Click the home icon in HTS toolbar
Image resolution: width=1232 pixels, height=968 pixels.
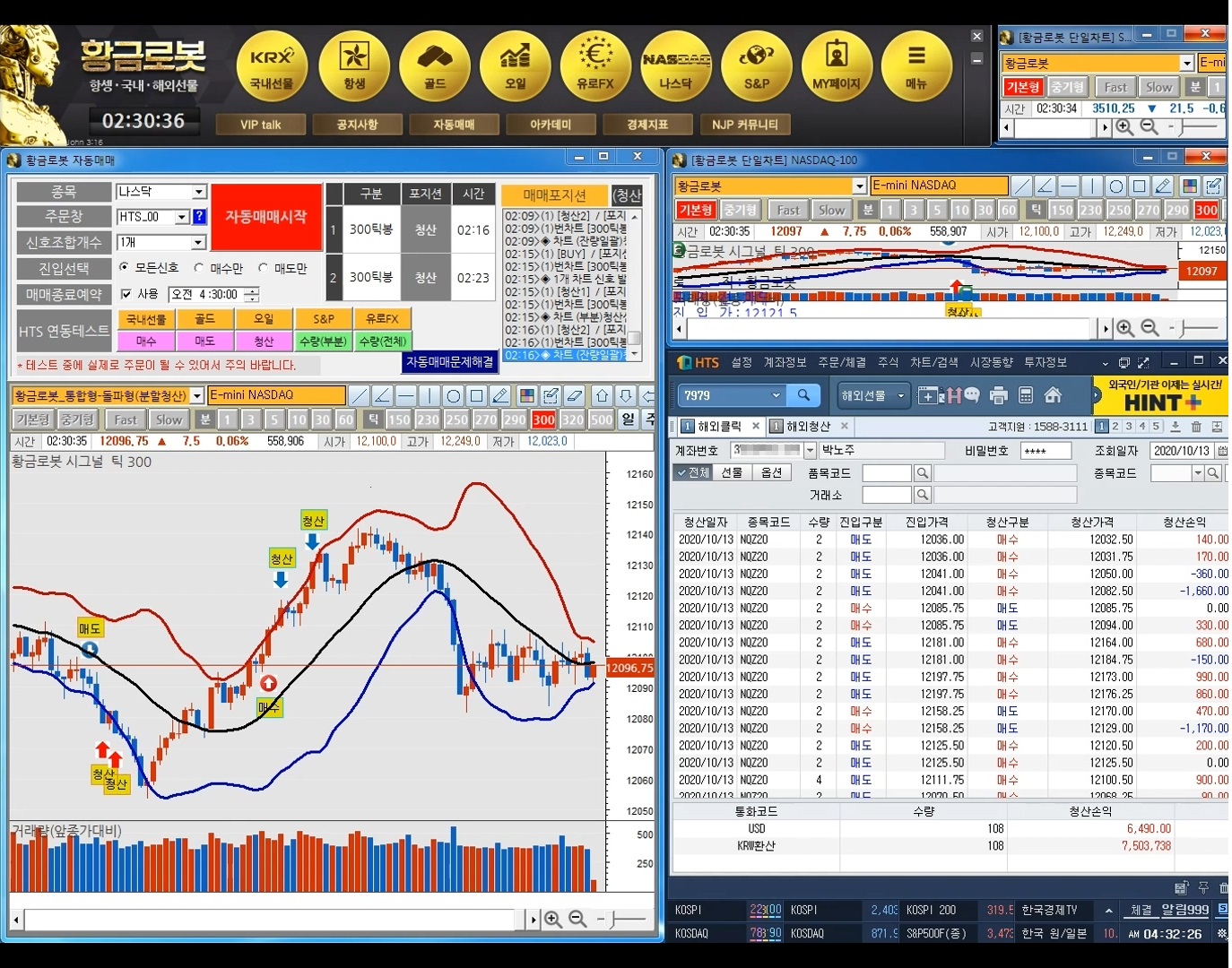1054,395
